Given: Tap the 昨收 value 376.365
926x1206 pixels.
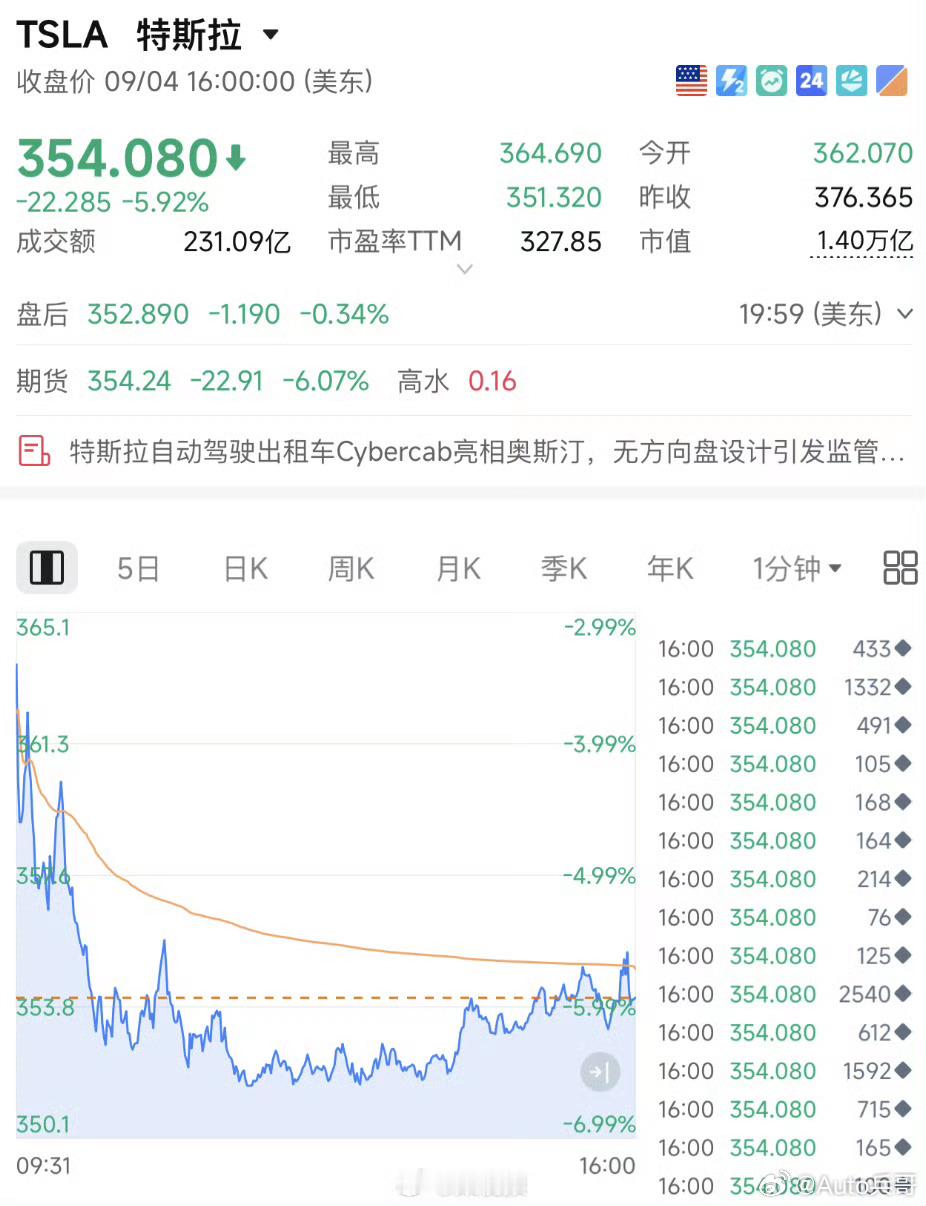Looking at the screenshot, I should pyautogui.click(x=864, y=197).
